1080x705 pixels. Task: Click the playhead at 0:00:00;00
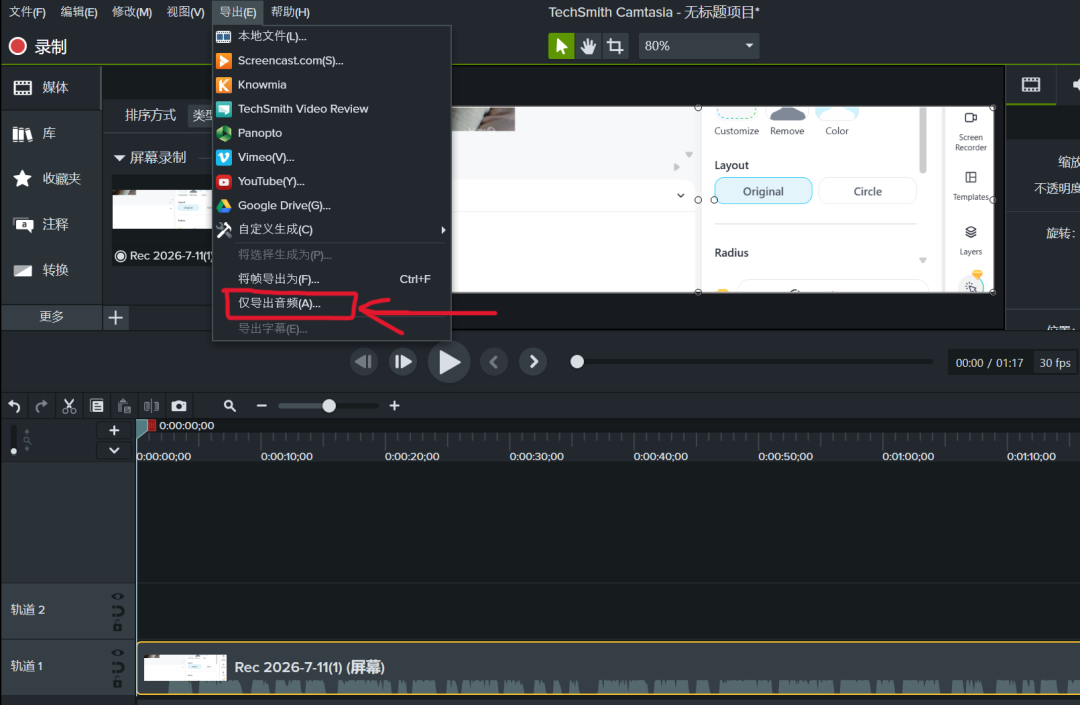tap(143, 428)
